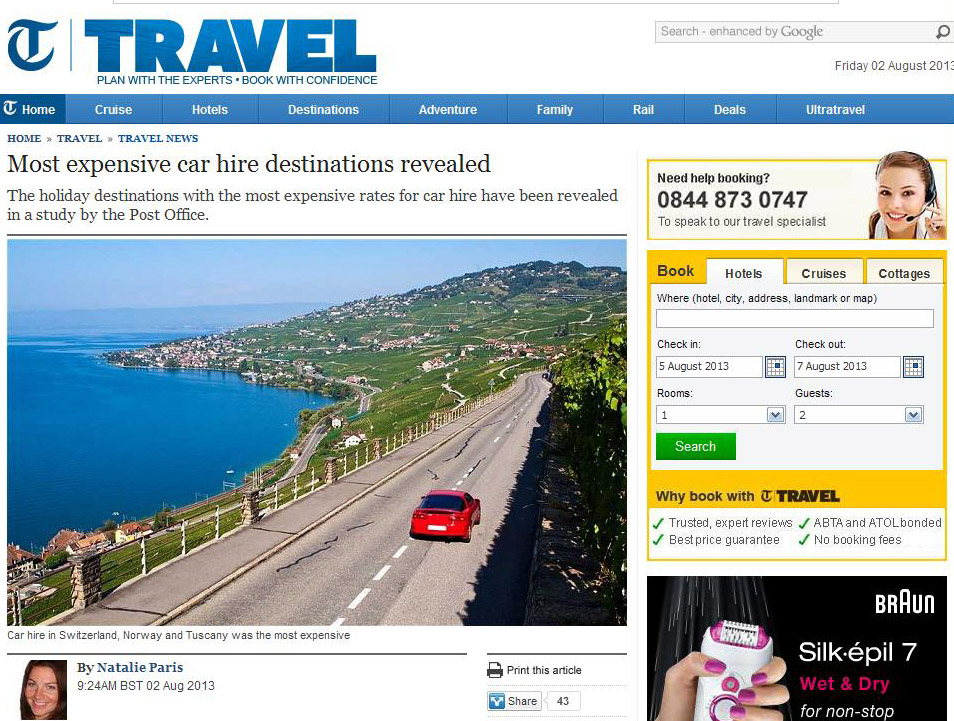Image resolution: width=954 pixels, height=721 pixels.
Task: Expand the Rooms dropdown
Action: point(721,415)
